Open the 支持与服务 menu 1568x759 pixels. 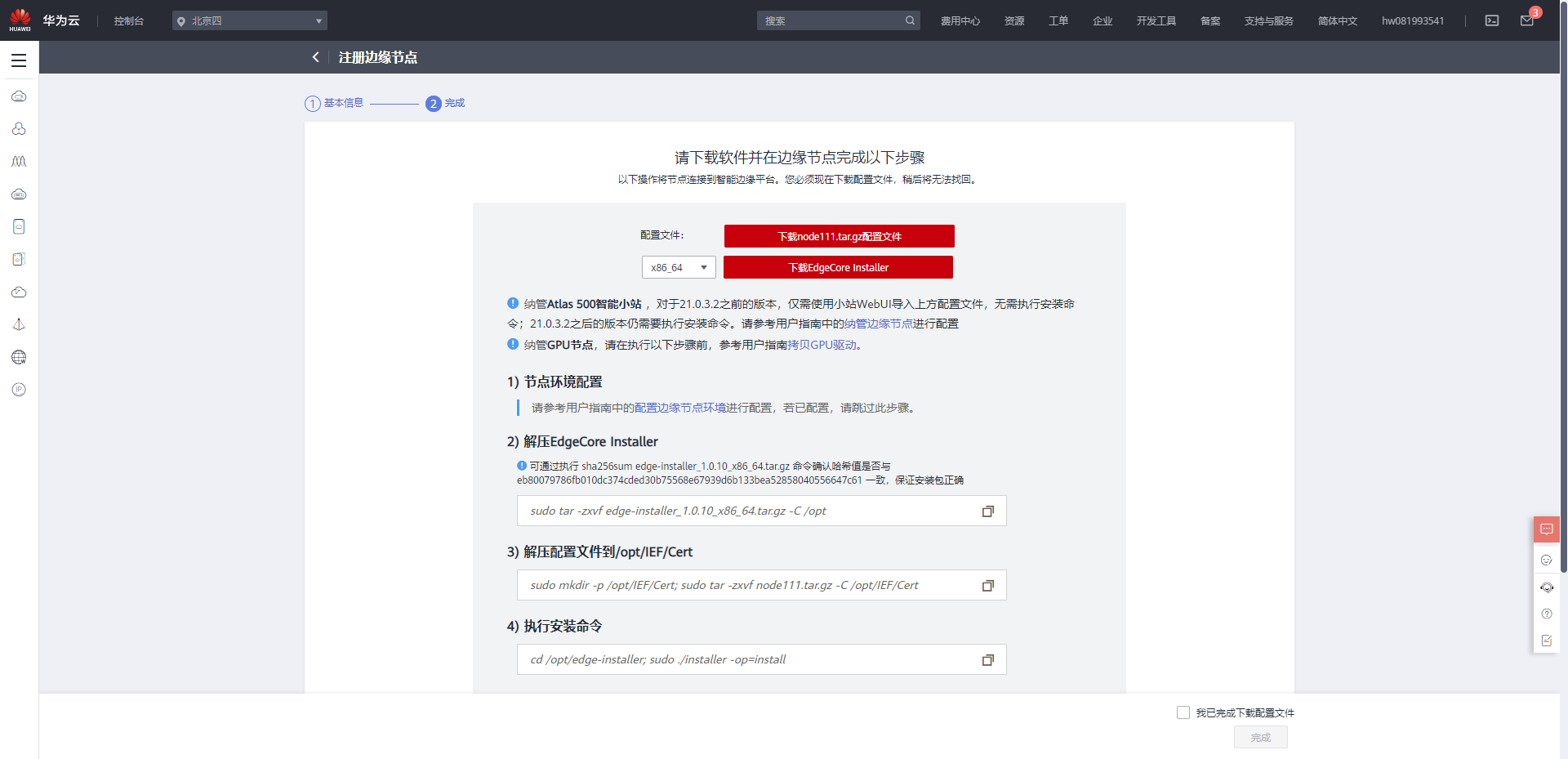pos(1269,21)
